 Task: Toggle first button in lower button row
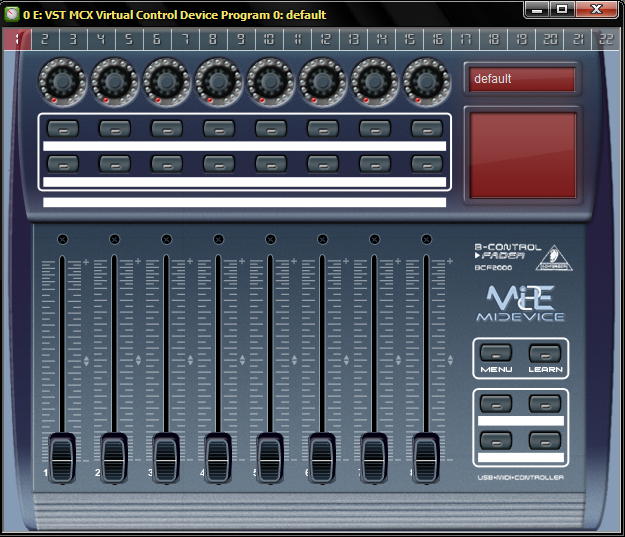63,164
